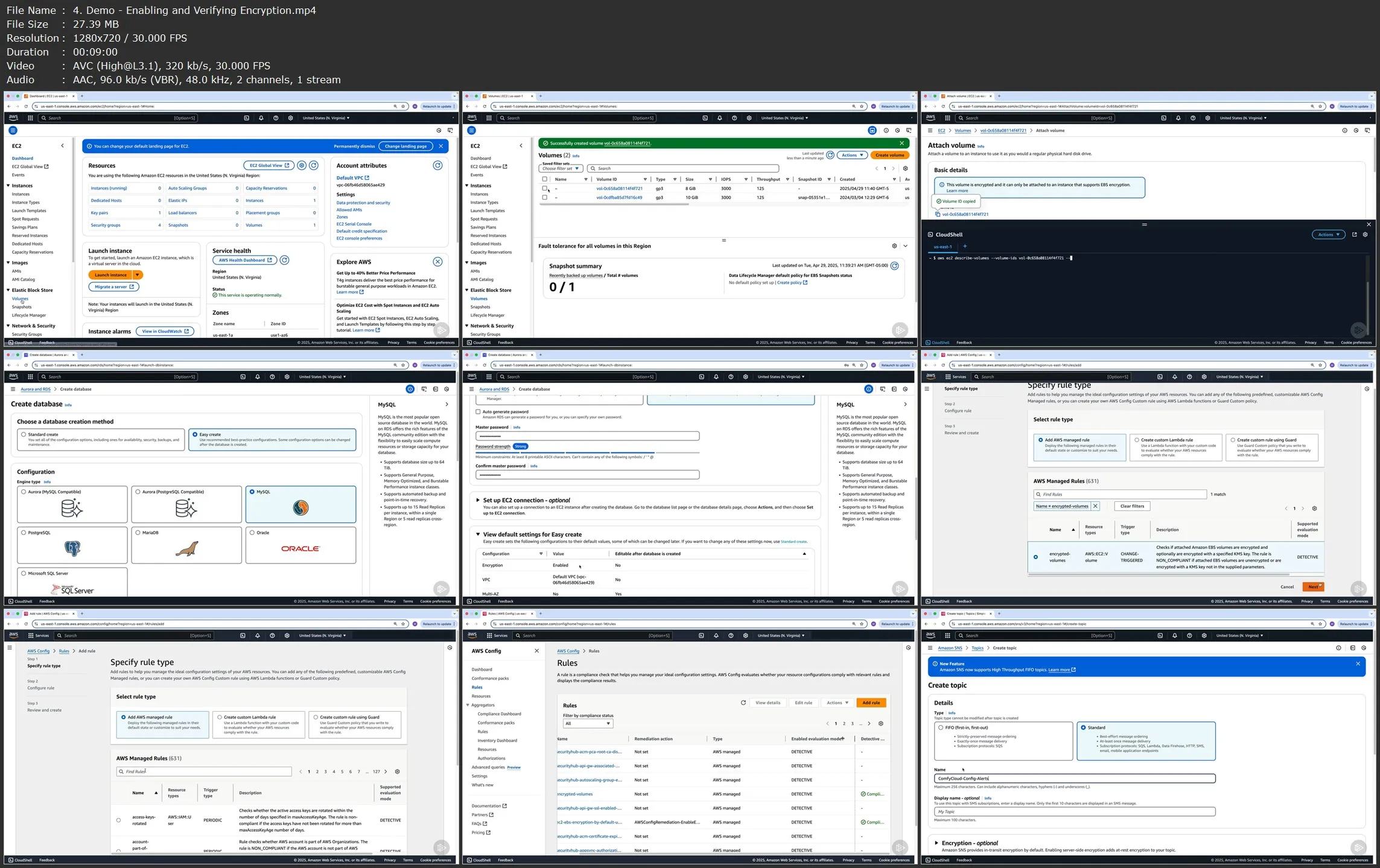Viewport: 1380px width, 868px height.
Task: Close the Explore AWS card in Dashboard frame
Action: (437, 262)
